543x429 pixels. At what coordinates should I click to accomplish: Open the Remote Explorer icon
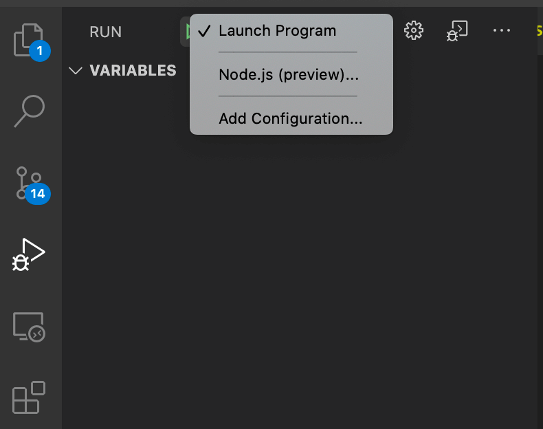[29, 327]
